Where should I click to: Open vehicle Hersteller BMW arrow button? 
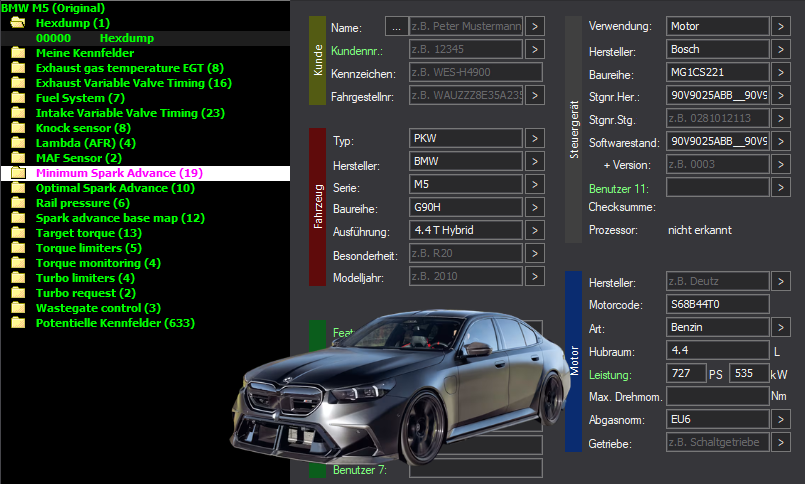(535, 161)
